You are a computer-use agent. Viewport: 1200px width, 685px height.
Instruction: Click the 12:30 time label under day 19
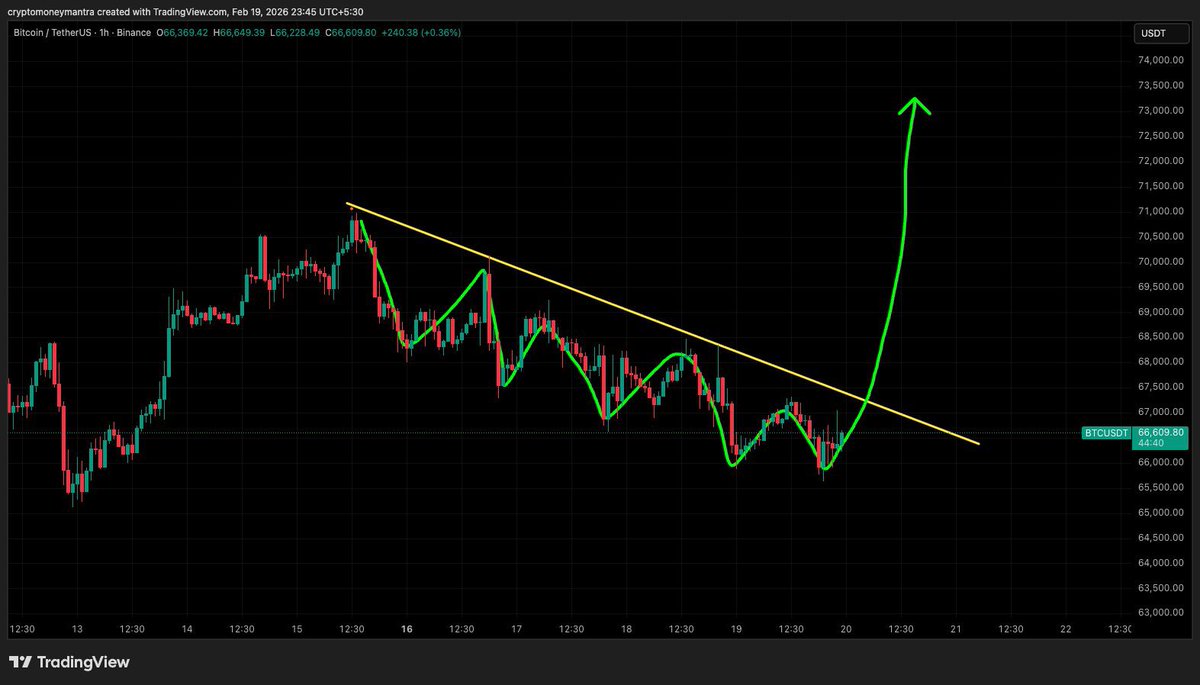tap(790, 630)
